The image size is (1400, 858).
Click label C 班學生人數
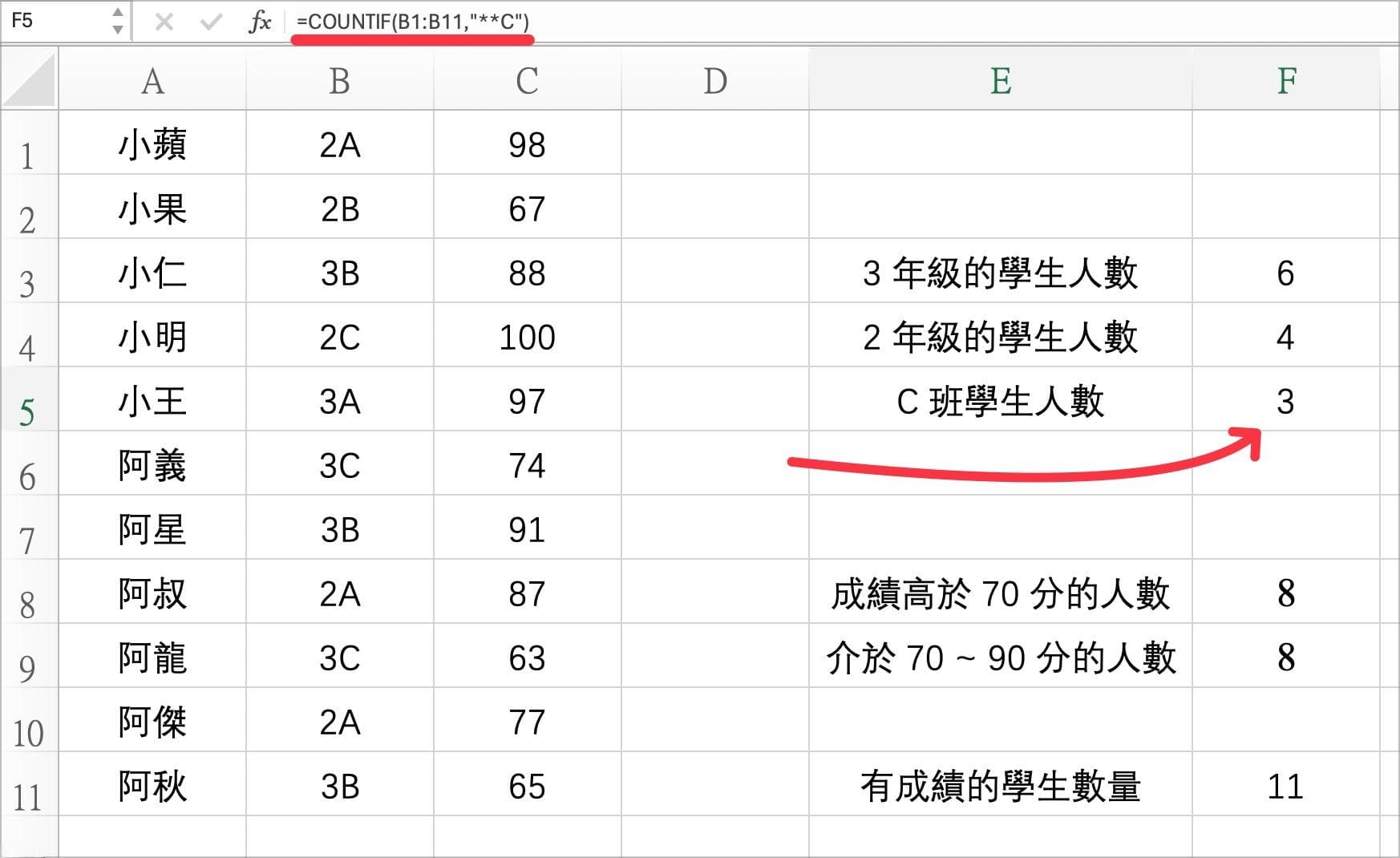pyautogui.click(x=1001, y=400)
